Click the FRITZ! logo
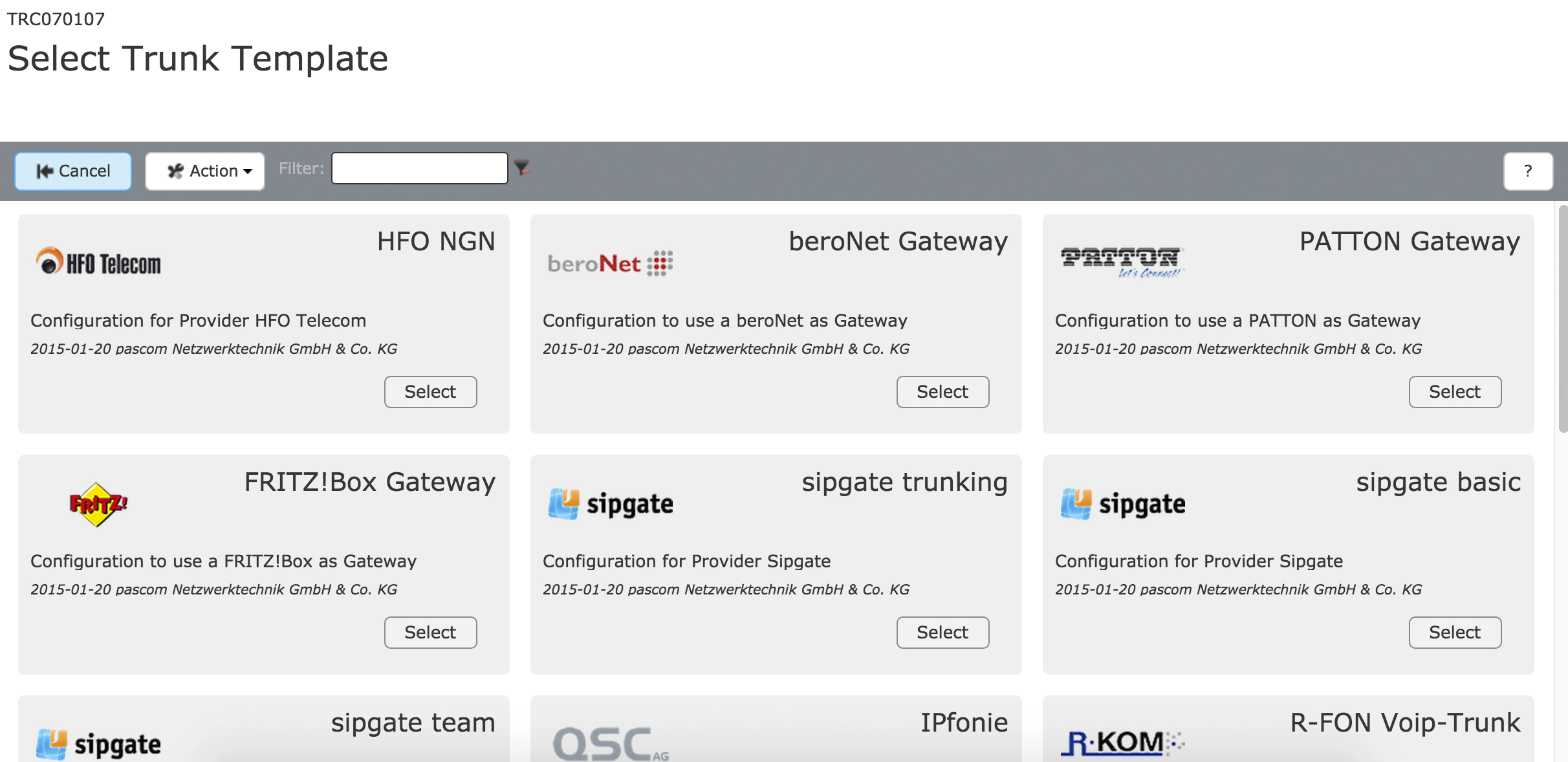Viewport: 1568px width, 762px height. 98,505
